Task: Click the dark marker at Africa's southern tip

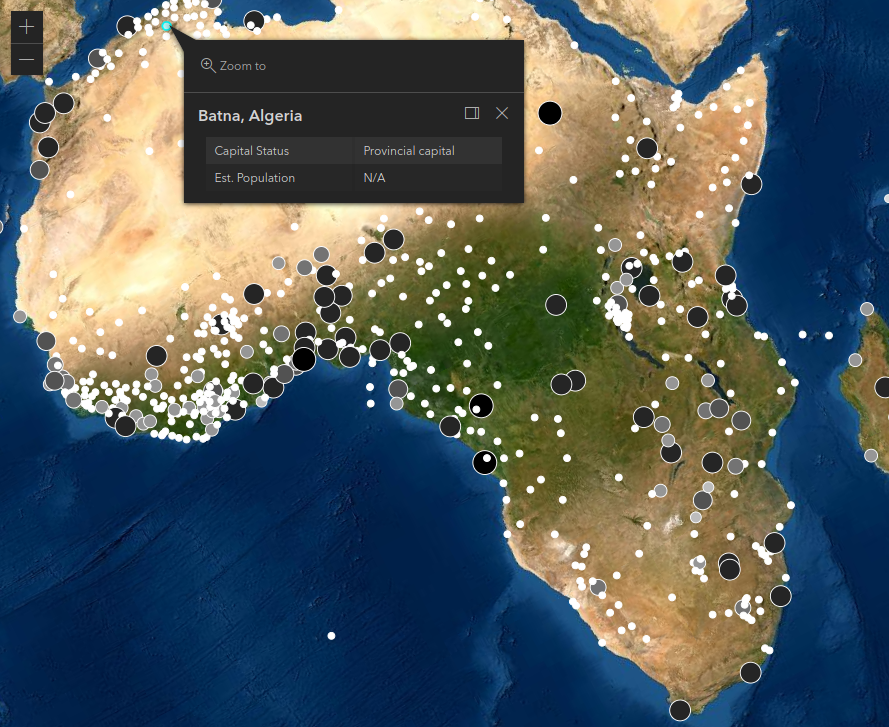Action: point(680,710)
